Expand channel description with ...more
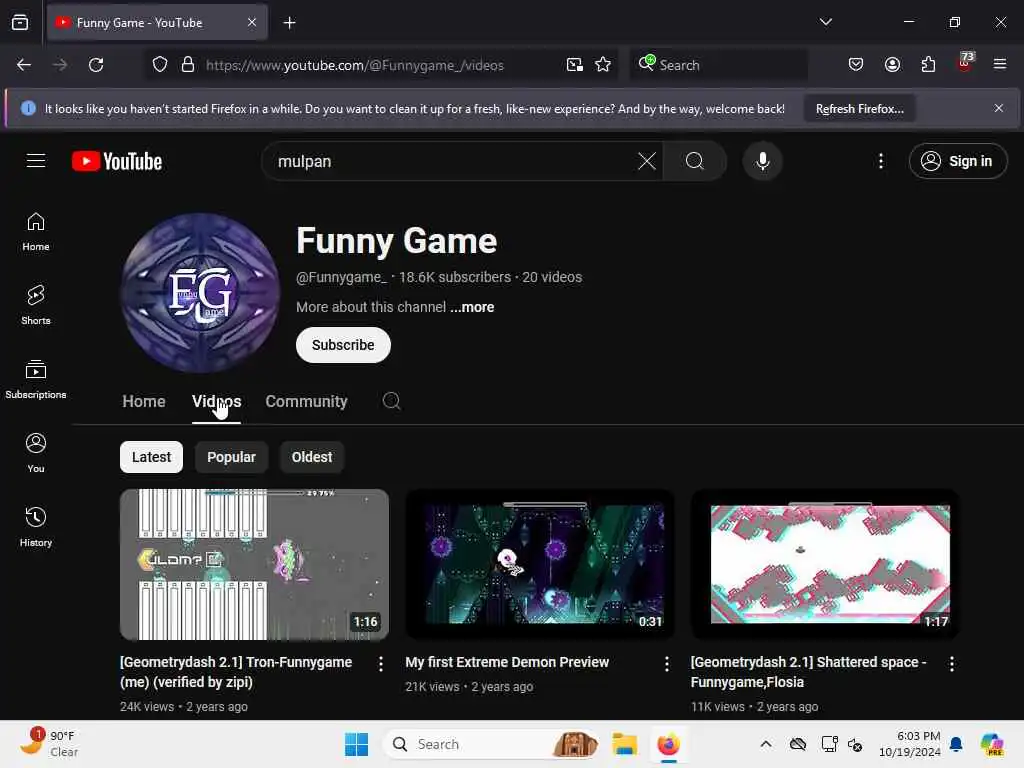 click(472, 307)
